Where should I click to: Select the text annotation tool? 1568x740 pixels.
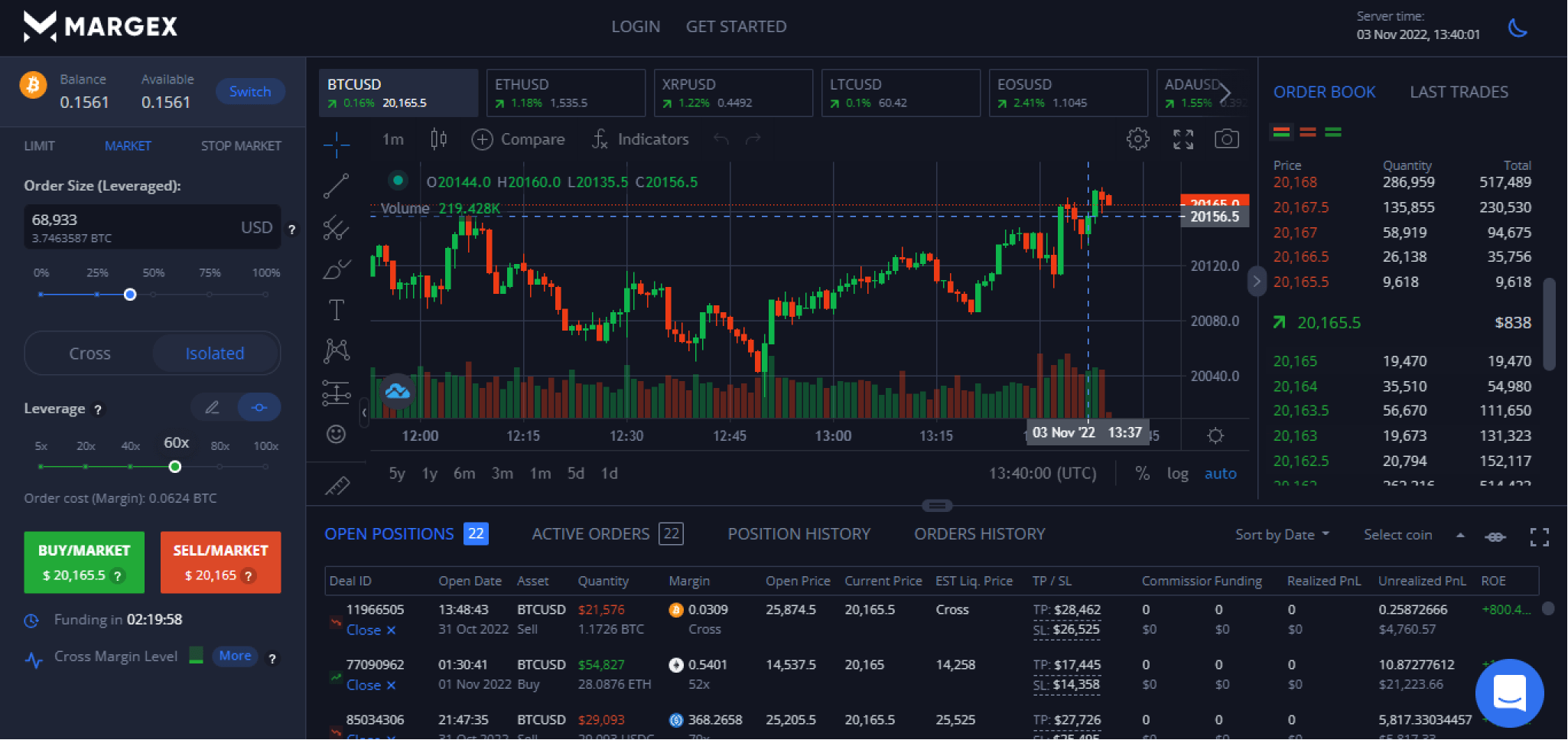point(337,310)
